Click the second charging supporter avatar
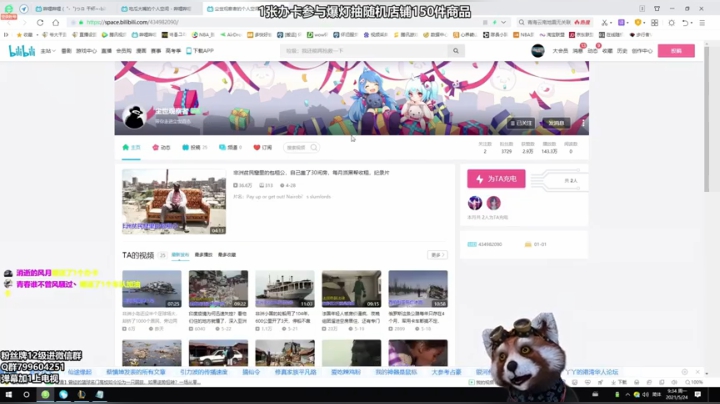The image size is (720, 404). (x=494, y=202)
